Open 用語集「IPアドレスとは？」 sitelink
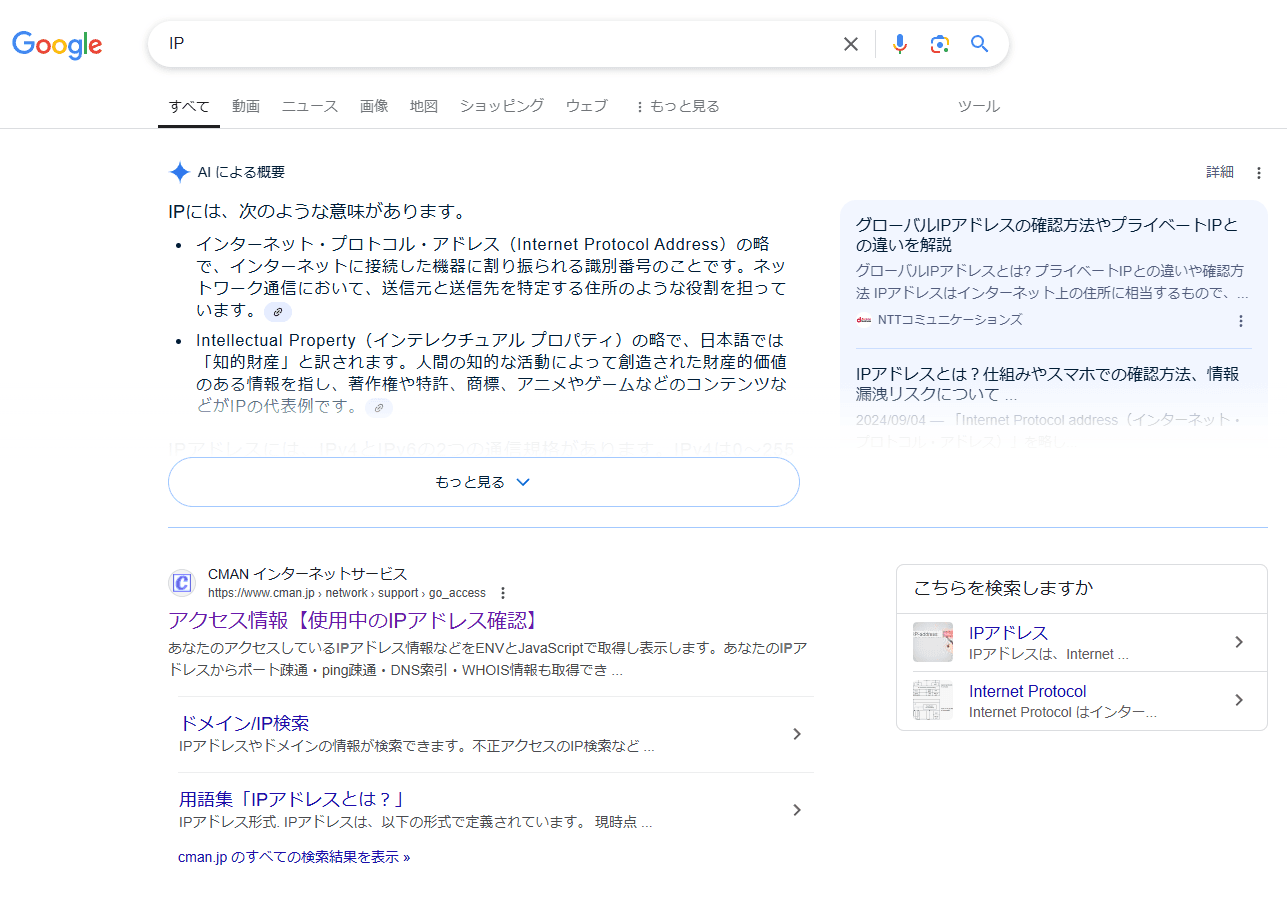Screen dimensions: 1287x898 (295, 799)
